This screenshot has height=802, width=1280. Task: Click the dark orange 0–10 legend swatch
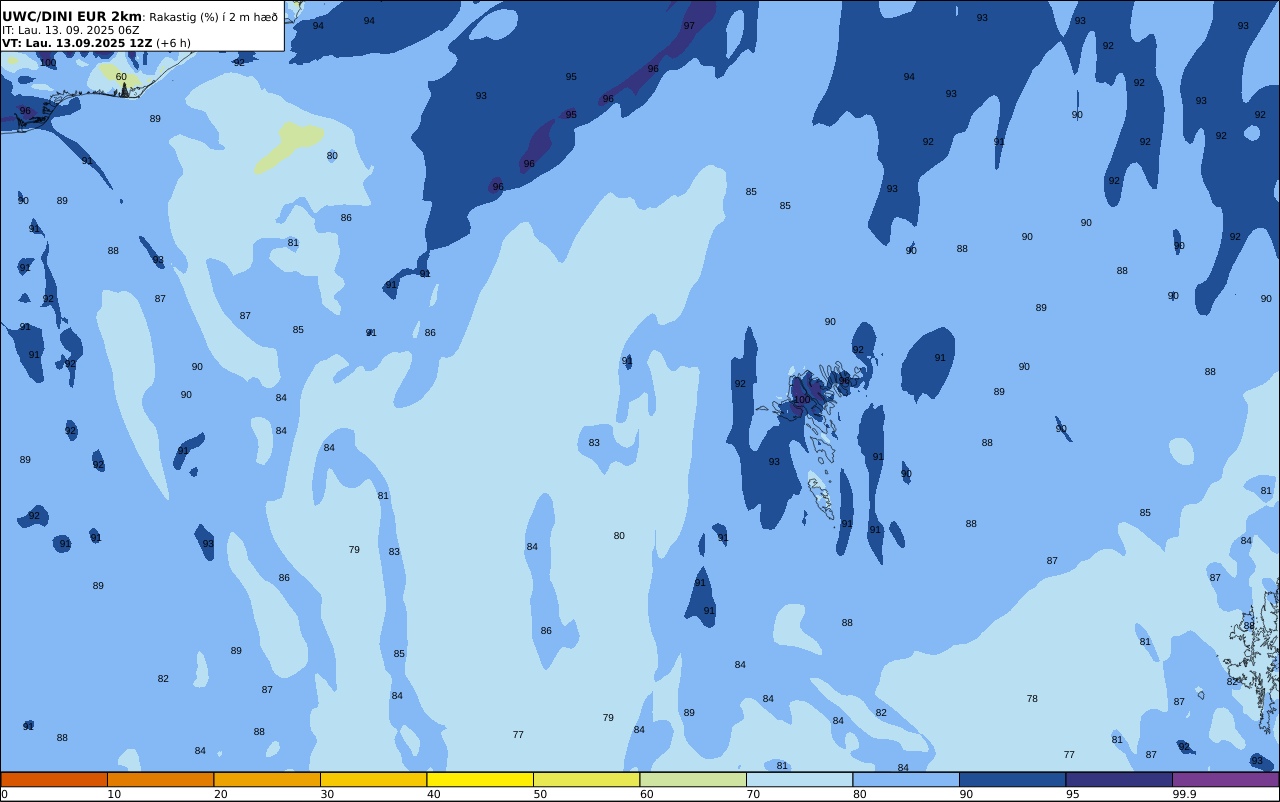[54, 779]
